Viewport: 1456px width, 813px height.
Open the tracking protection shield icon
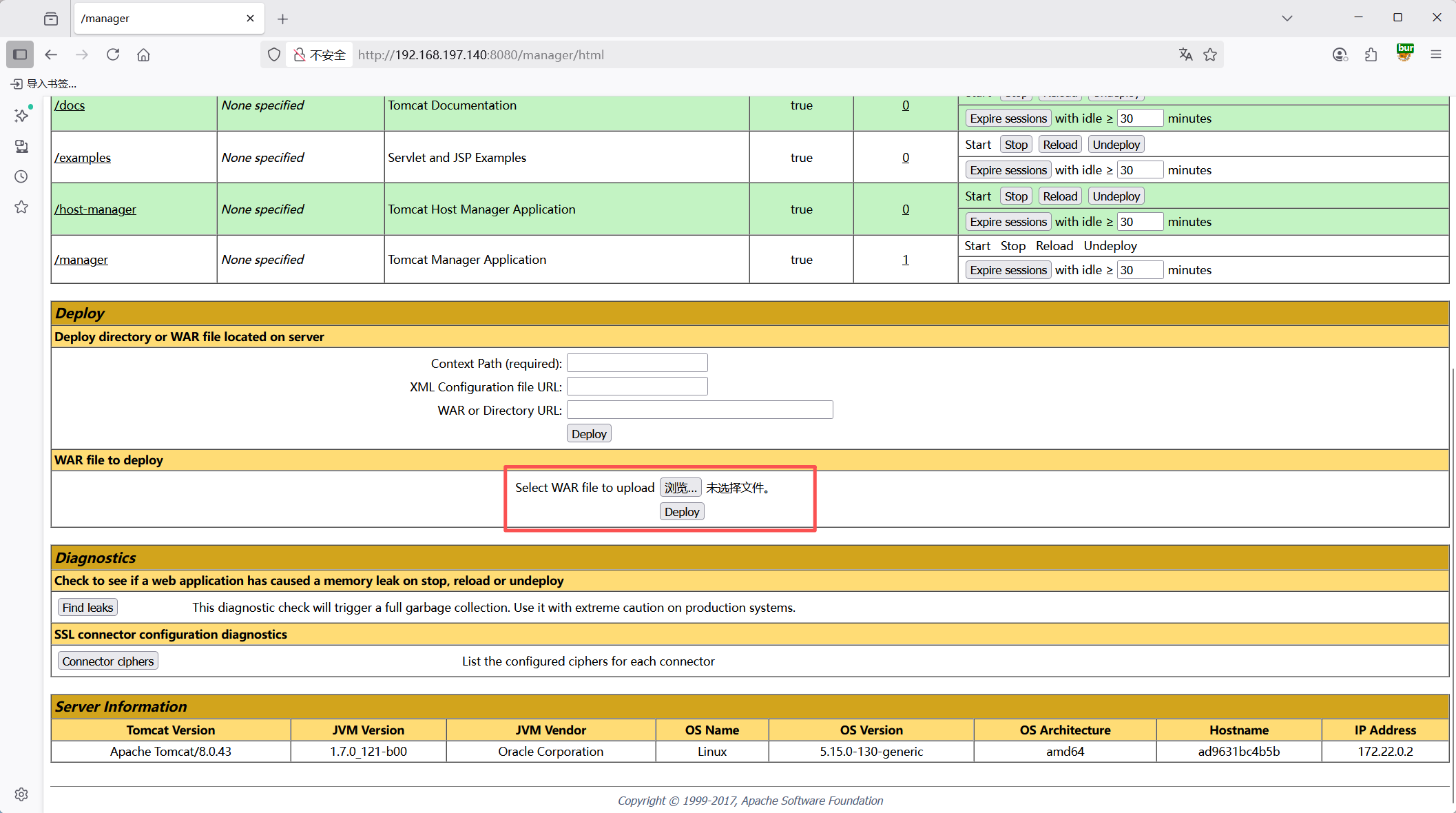pyautogui.click(x=274, y=54)
